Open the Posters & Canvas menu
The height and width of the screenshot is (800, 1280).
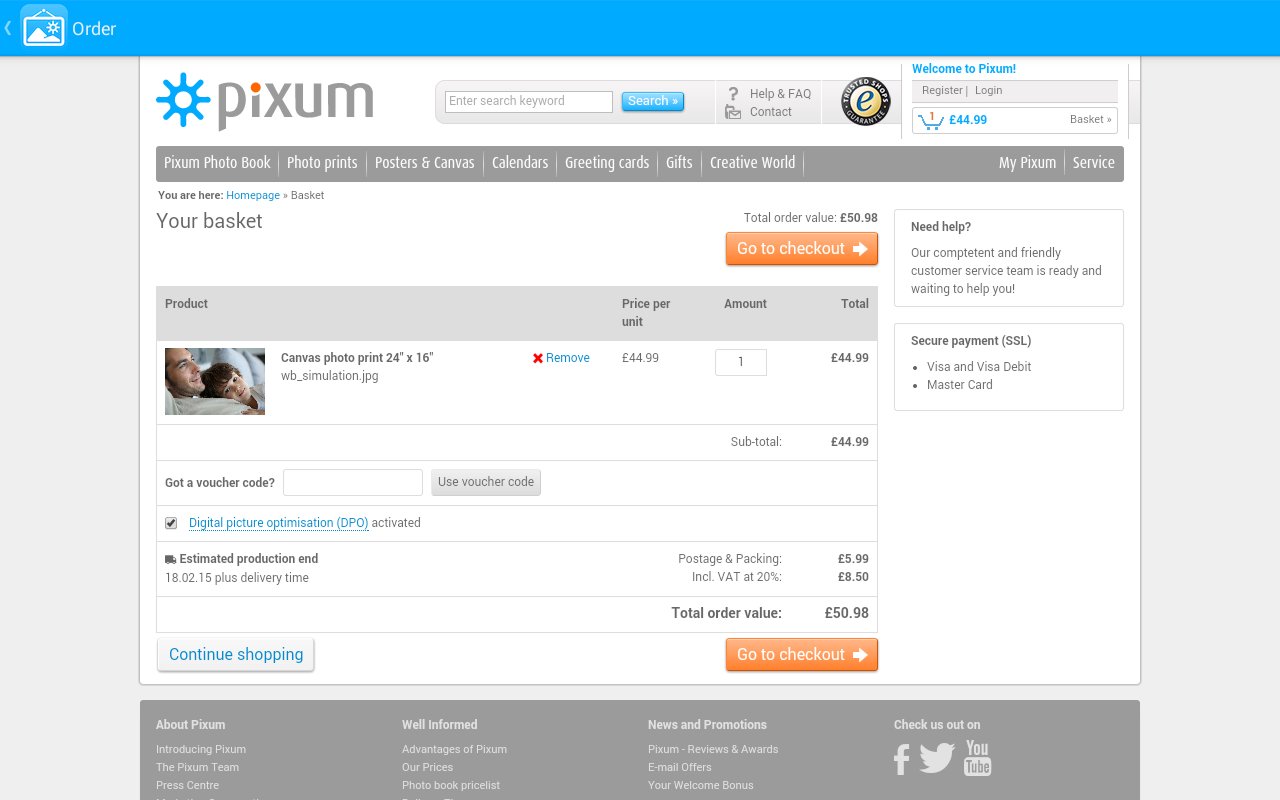point(425,163)
